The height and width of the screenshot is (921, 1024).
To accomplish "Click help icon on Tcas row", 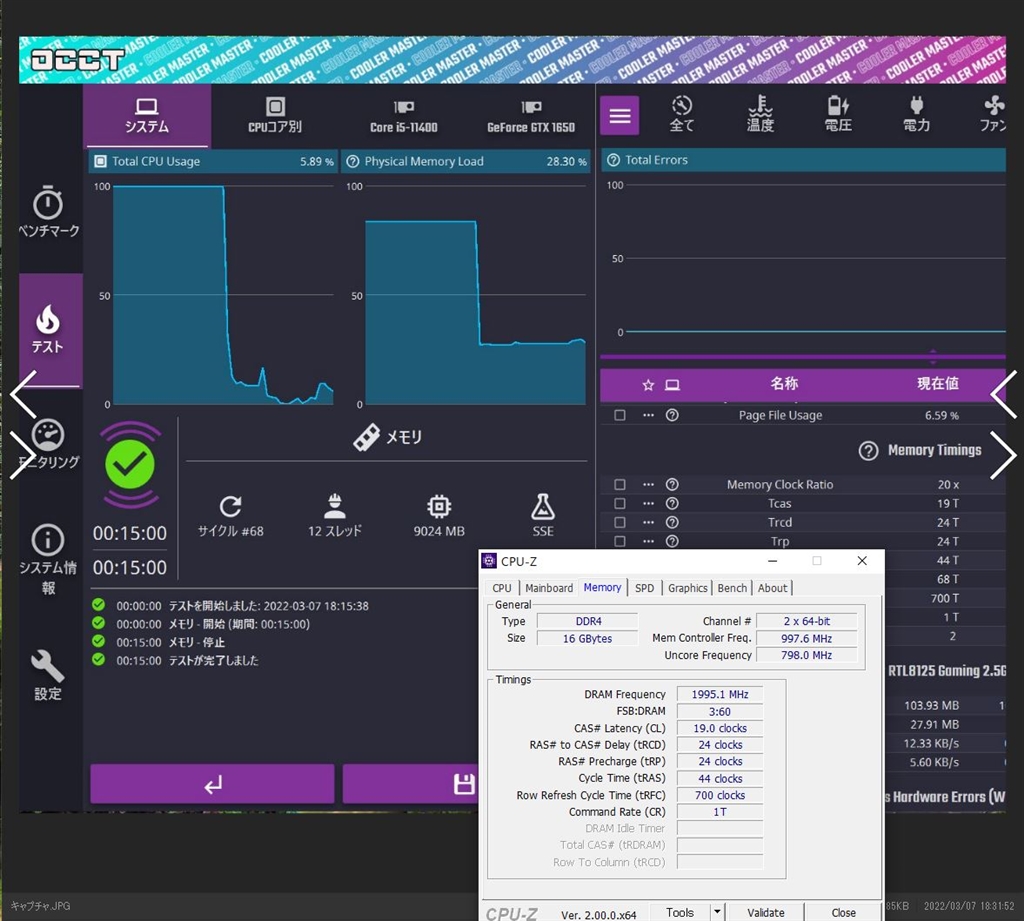I will (672, 504).
